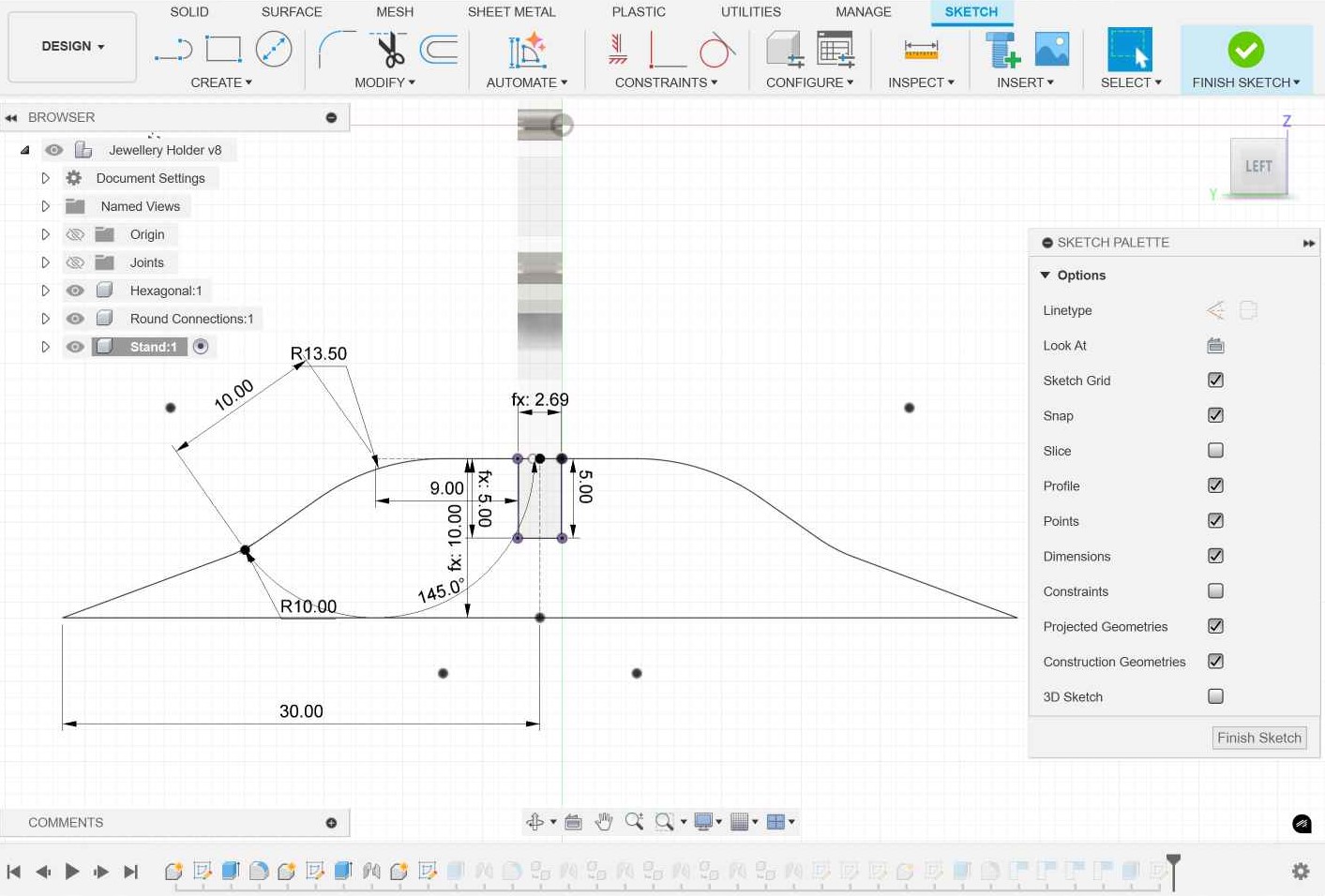Viewport: 1325px width, 896px height.
Task: Switch to the MESH tab
Action: [395, 11]
